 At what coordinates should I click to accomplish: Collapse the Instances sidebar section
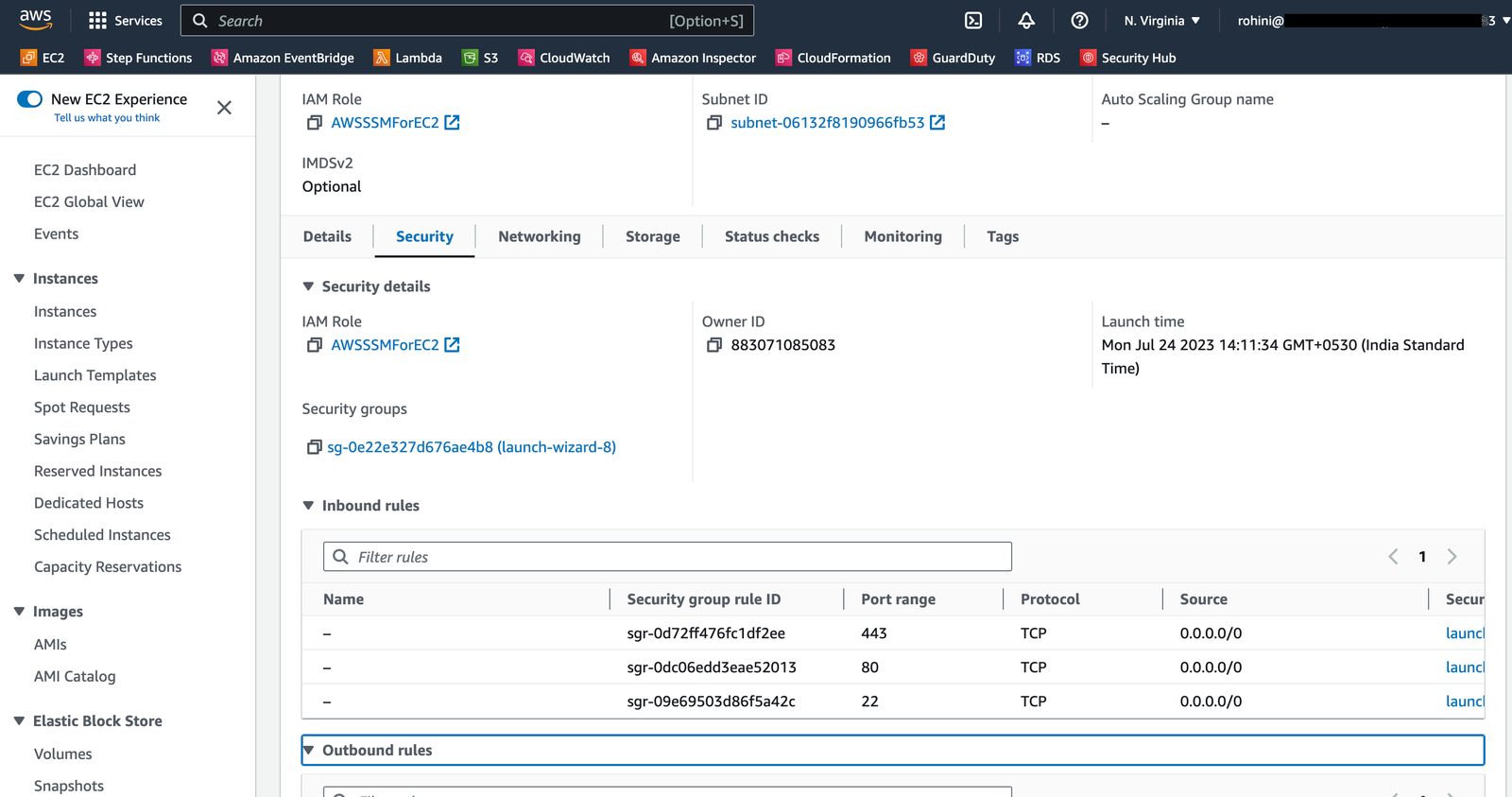click(x=19, y=279)
